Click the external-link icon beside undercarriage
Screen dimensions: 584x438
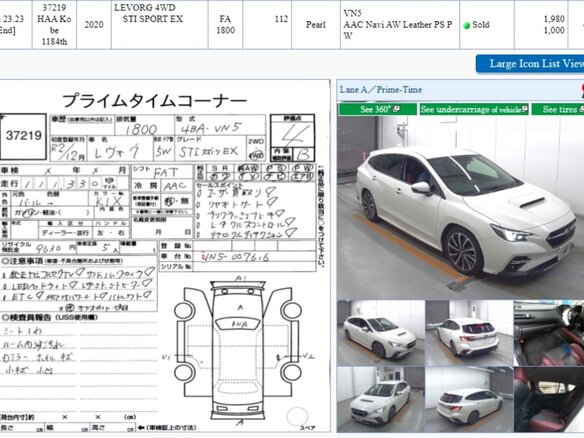click(524, 109)
